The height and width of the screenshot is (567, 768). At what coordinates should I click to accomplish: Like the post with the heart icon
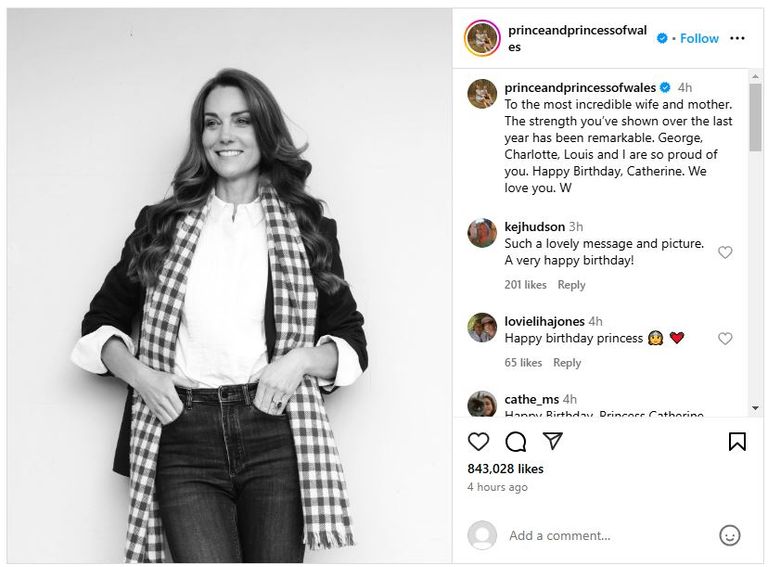[x=479, y=441]
